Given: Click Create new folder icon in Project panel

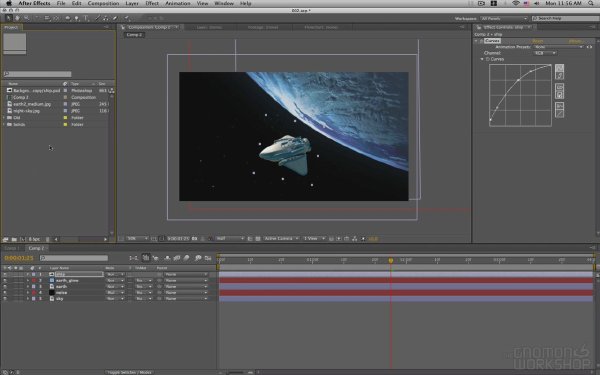Looking at the screenshot, I should pyautogui.click(x=14, y=239).
